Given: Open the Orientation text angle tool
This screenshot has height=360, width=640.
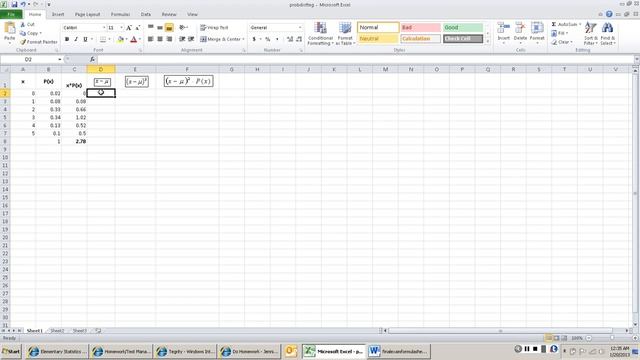Looking at the screenshot, I should coord(183,27).
